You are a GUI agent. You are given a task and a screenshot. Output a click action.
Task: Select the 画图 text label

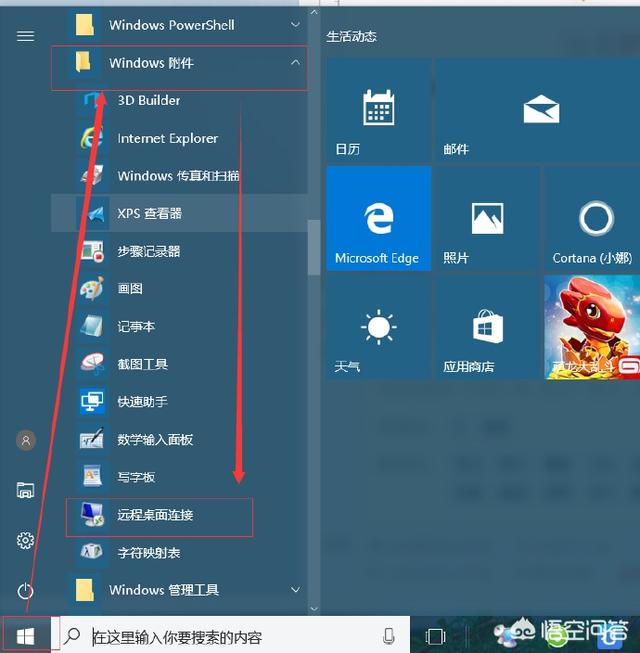point(130,289)
